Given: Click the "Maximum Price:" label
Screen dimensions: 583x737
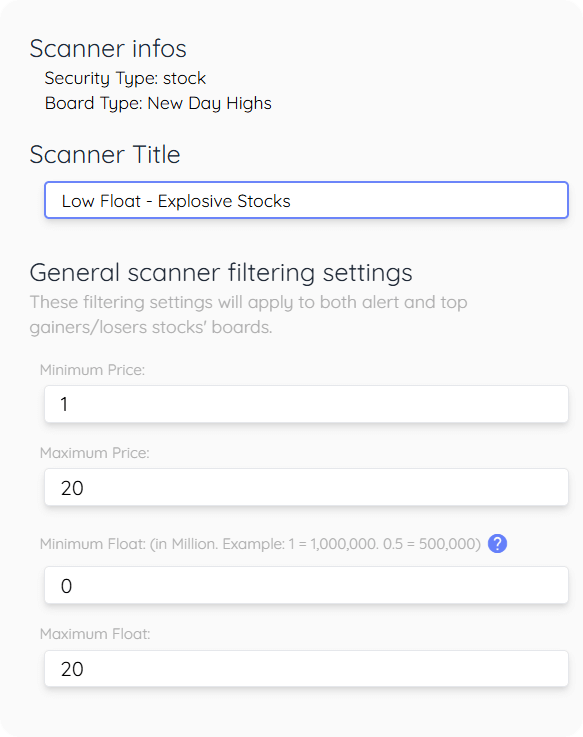Looking at the screenshot, I should tap(95, 453).
